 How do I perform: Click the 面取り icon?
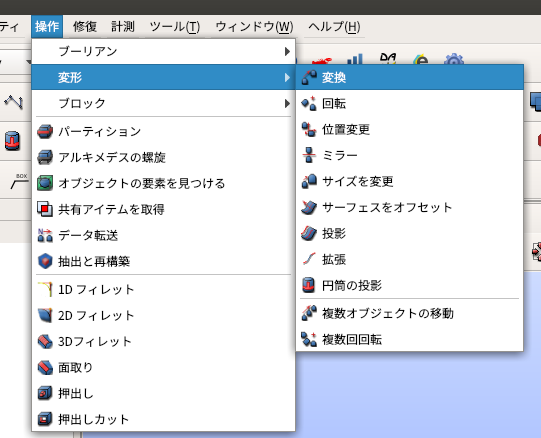(45, 368)
